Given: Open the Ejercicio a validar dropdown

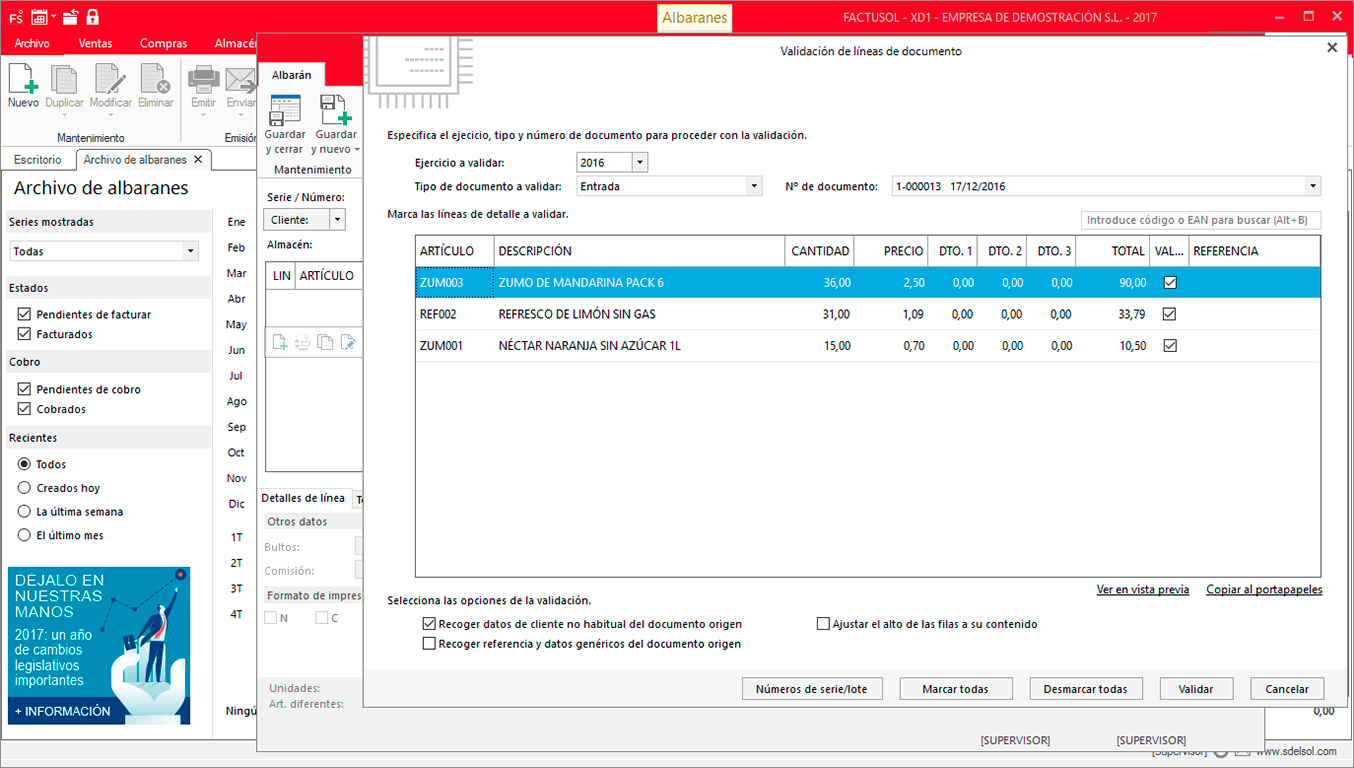Looking at the screenshot, I should 640,162.
